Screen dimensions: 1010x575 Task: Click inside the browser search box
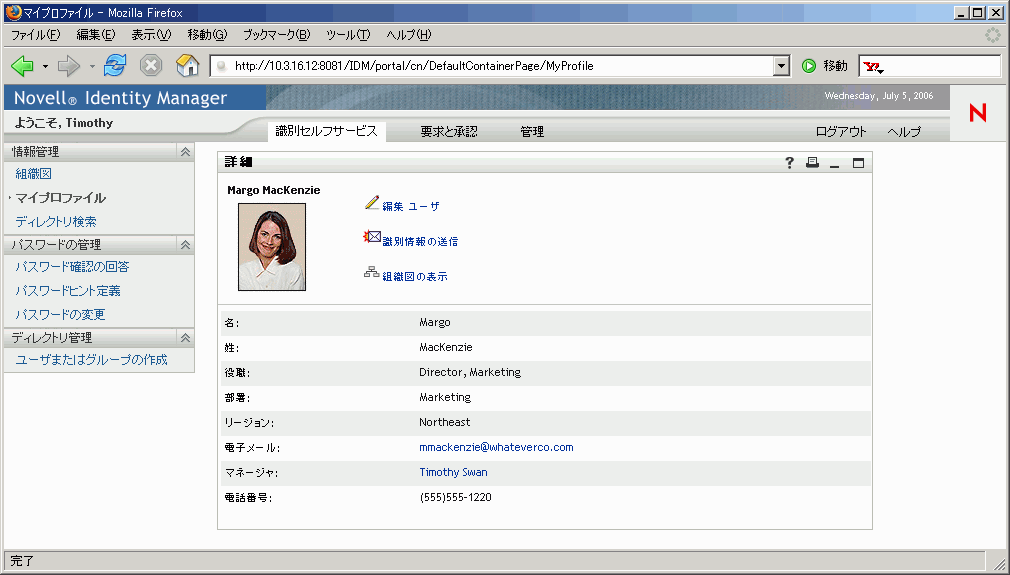point(942,66)
